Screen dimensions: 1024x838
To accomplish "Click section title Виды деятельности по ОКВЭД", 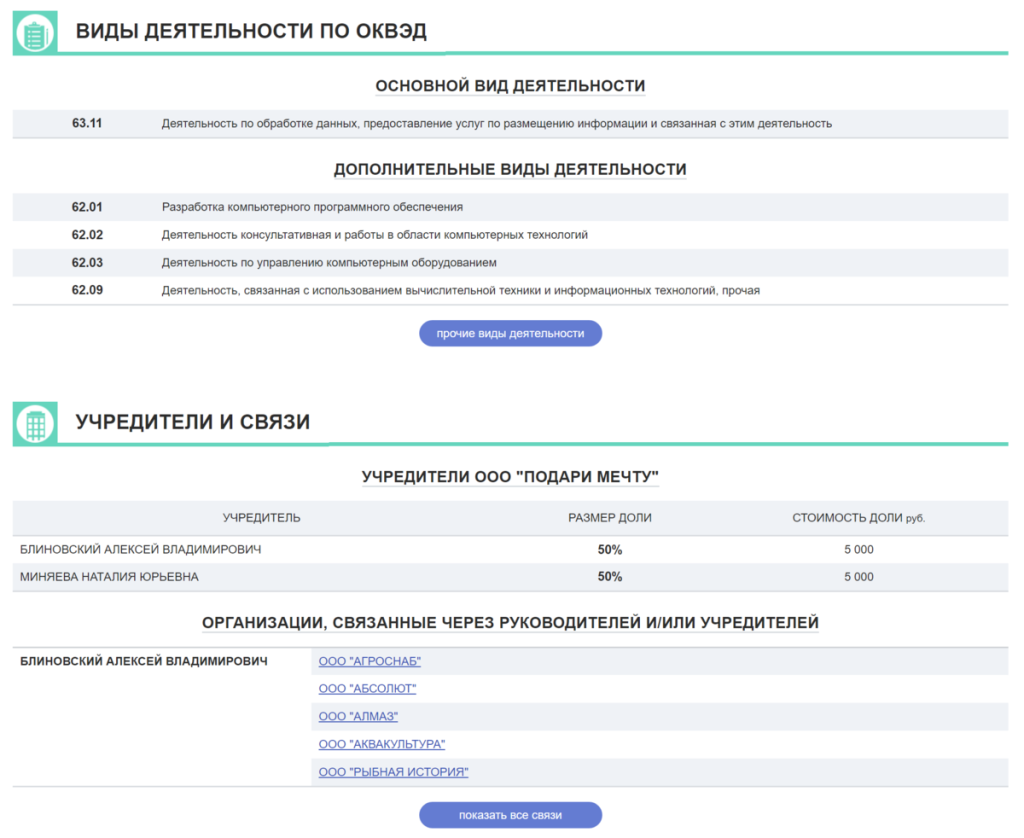I will click(x=251, y=31).
